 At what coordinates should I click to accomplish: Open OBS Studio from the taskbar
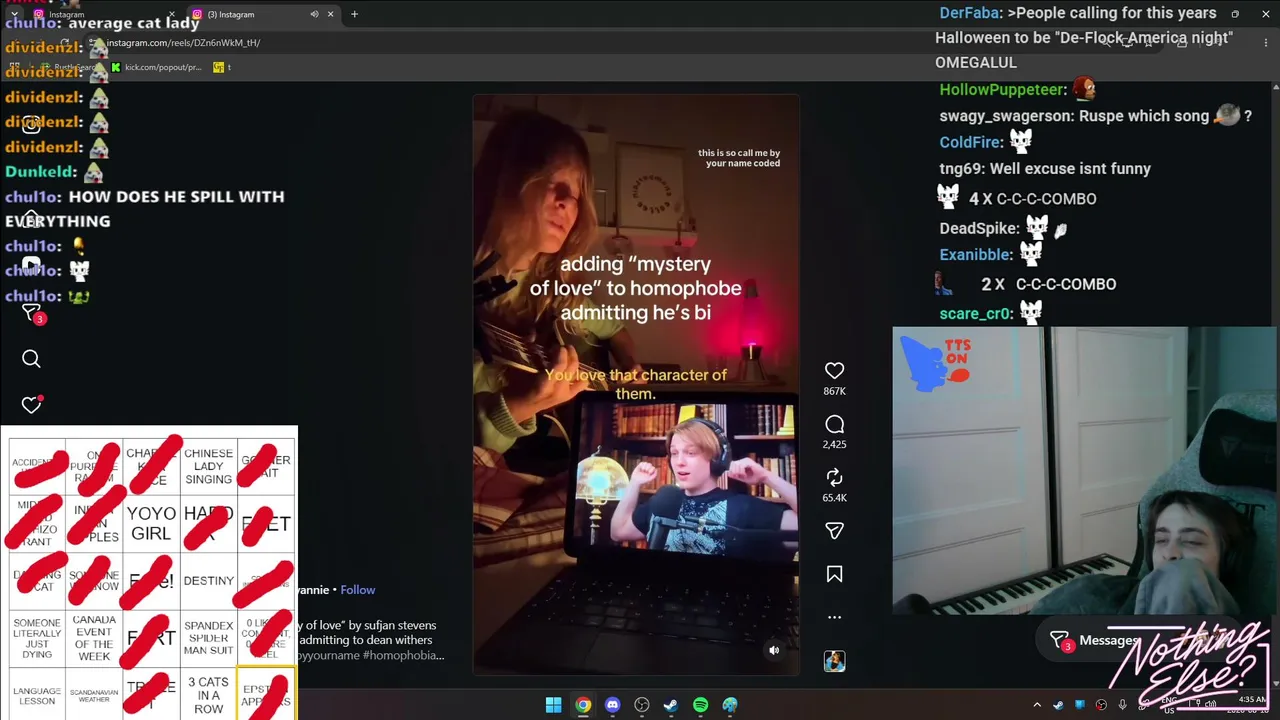coord(642,705)
